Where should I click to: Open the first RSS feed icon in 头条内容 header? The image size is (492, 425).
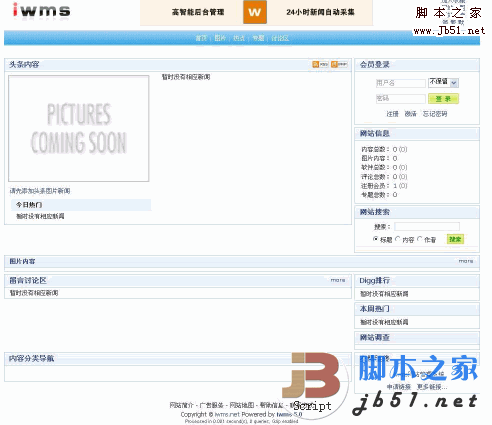[320, 64]
